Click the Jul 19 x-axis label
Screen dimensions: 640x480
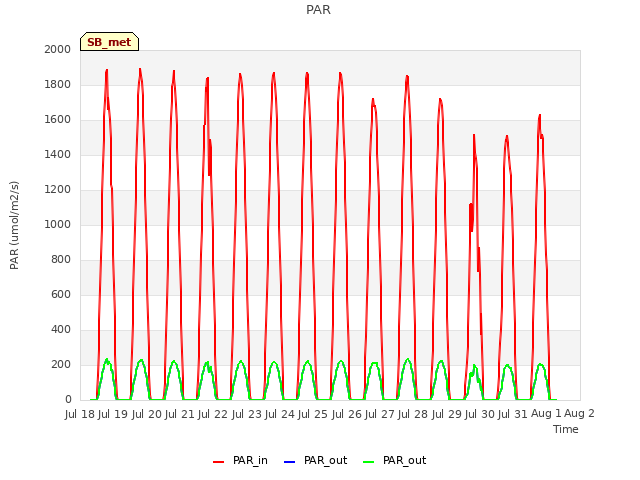[113, 414]
